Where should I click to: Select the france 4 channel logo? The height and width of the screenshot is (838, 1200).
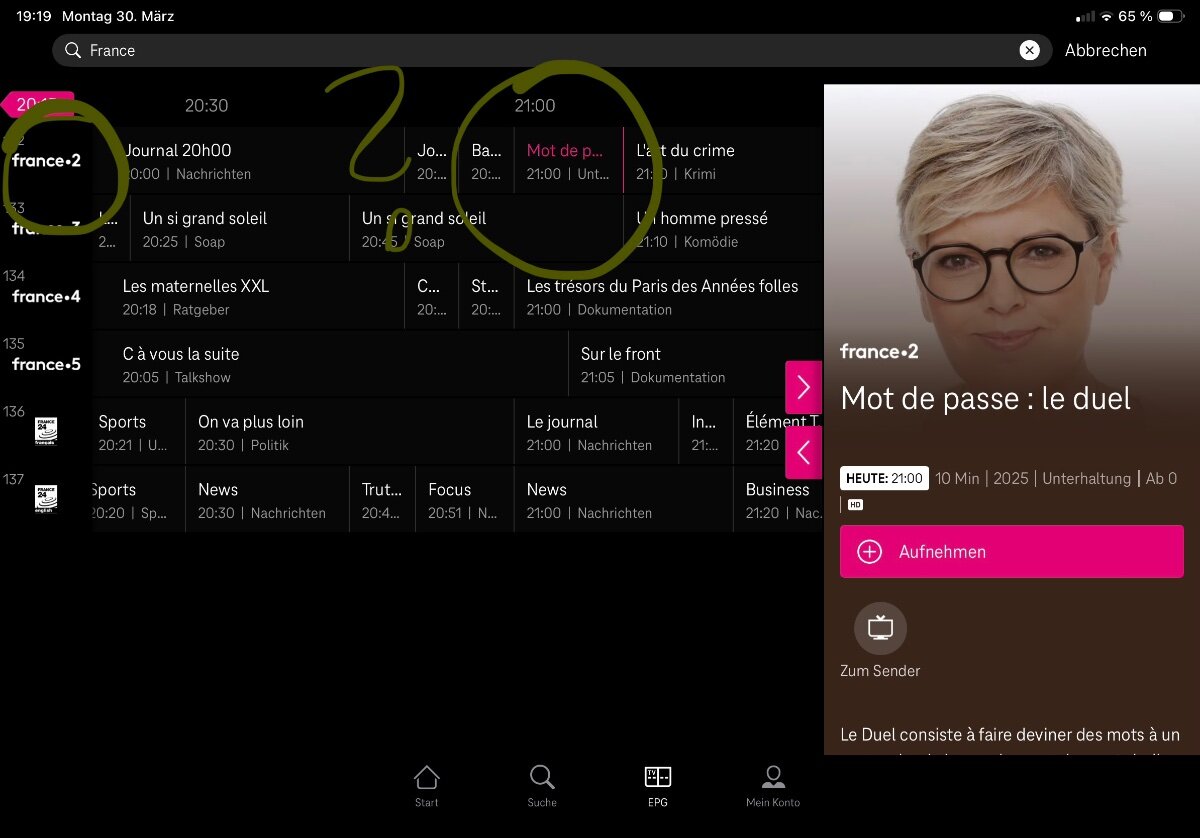click(x=46, y=297)
